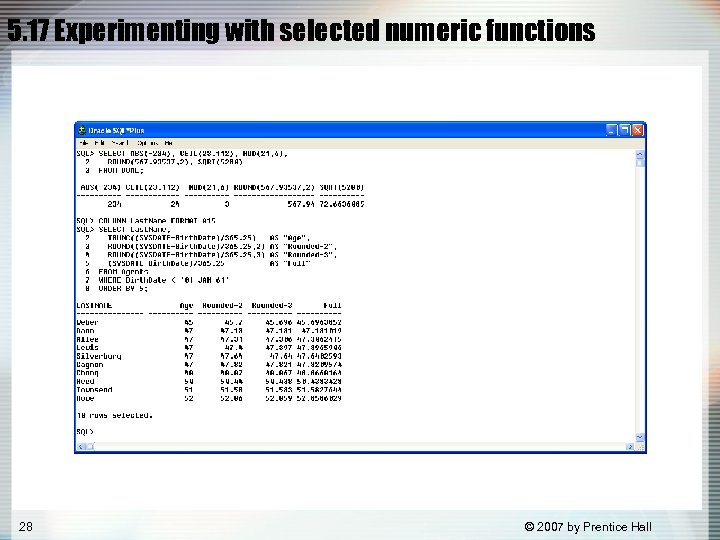This screenshot has width=720, height=540.
Task: Click the "© 2007 by Prentice Hall" footer
Action: click(x=588, y=527)
